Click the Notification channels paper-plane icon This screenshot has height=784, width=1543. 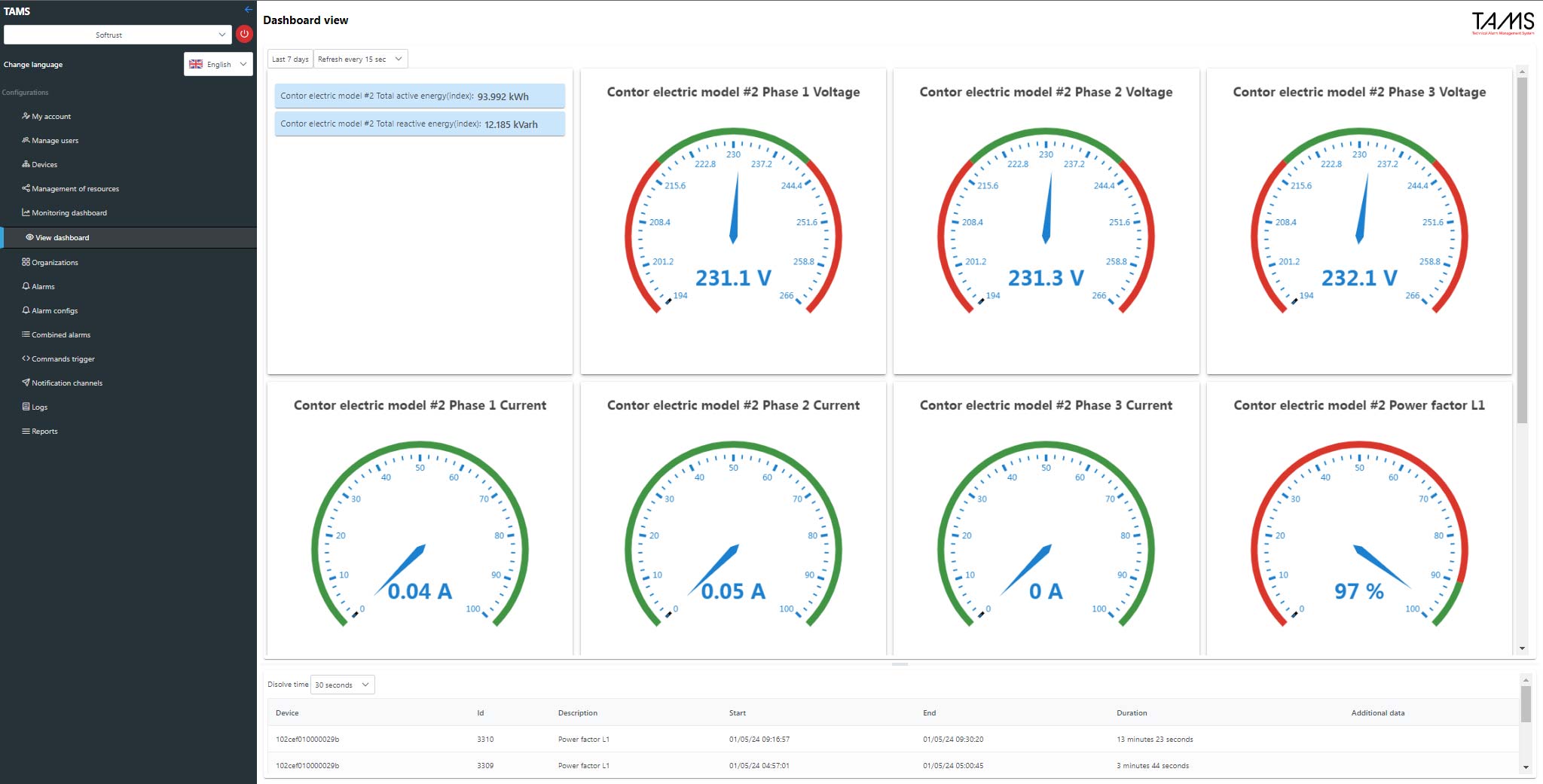point(26,383)
